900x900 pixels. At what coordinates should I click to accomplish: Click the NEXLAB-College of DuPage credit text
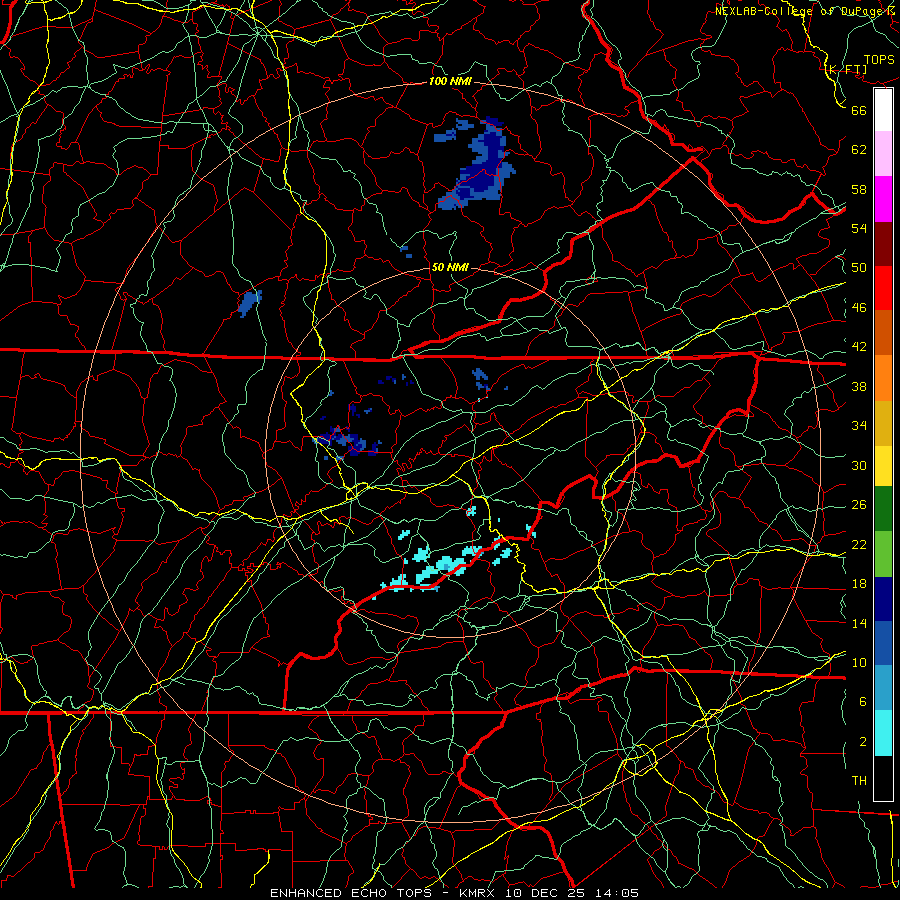[805, 11]
